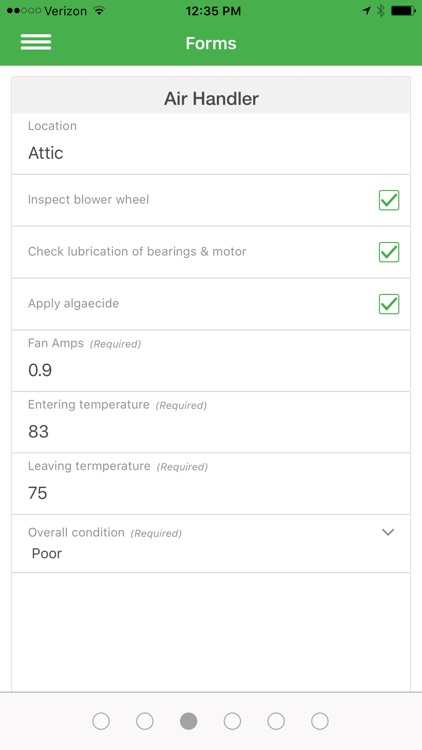The height and width of the screenshot is (750, 422).
Task: Expand the Overall condition dropdown chevron
Action: (x=388, y=532)
